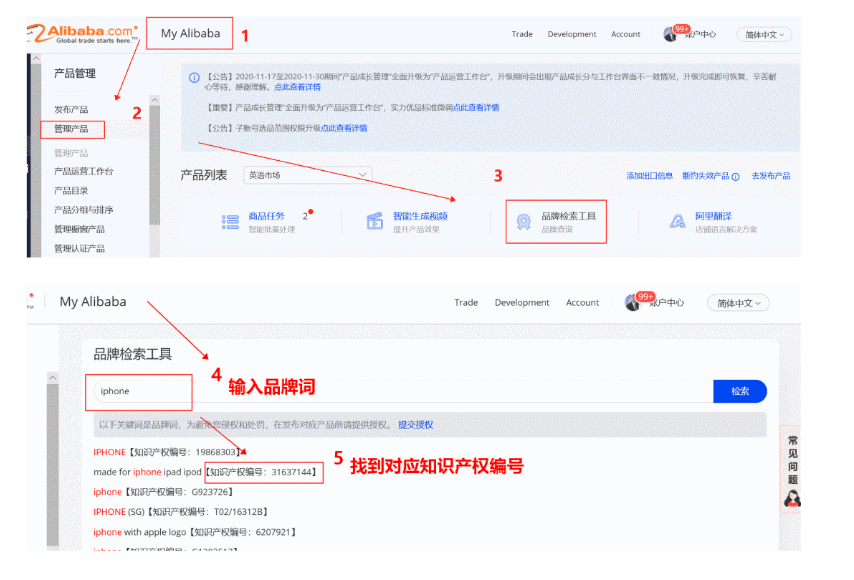Open Account menu on product list page

click(x=625, y=34)
